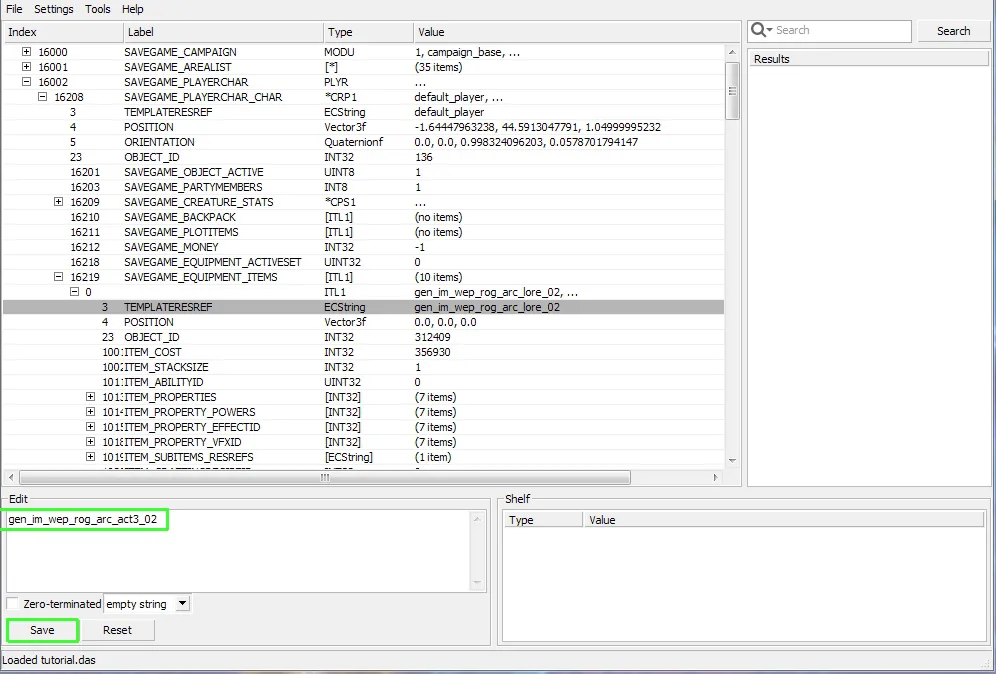Viewport: 996px width, 674px height.
Task: Click the Reset button
Action: click(117, 630)
